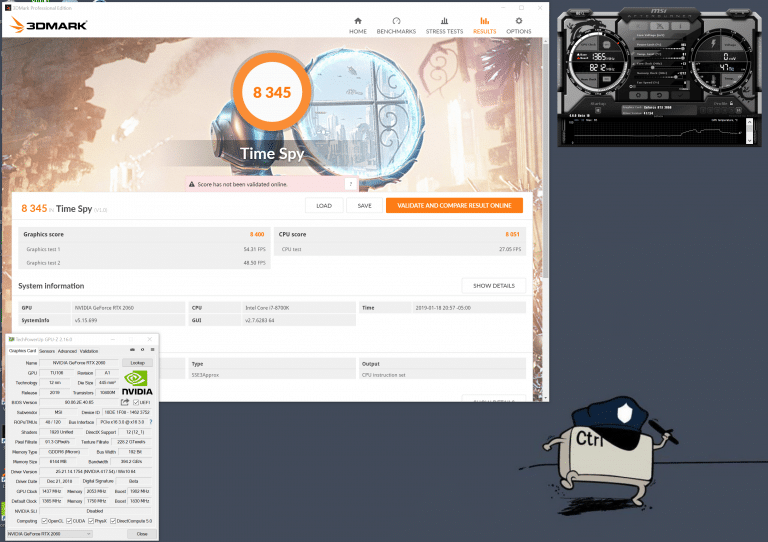This screenshot has width=768, height=542.
Task: Click the Bus Interface question mark in GPU-Z
Action: coord(150,422)
